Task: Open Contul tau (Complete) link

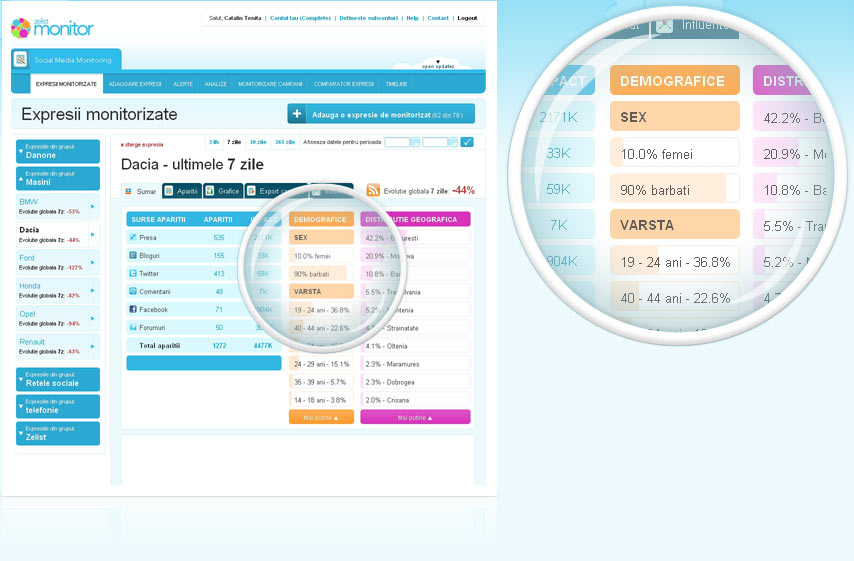Action: pyautogui.click(x=301, y=18)
